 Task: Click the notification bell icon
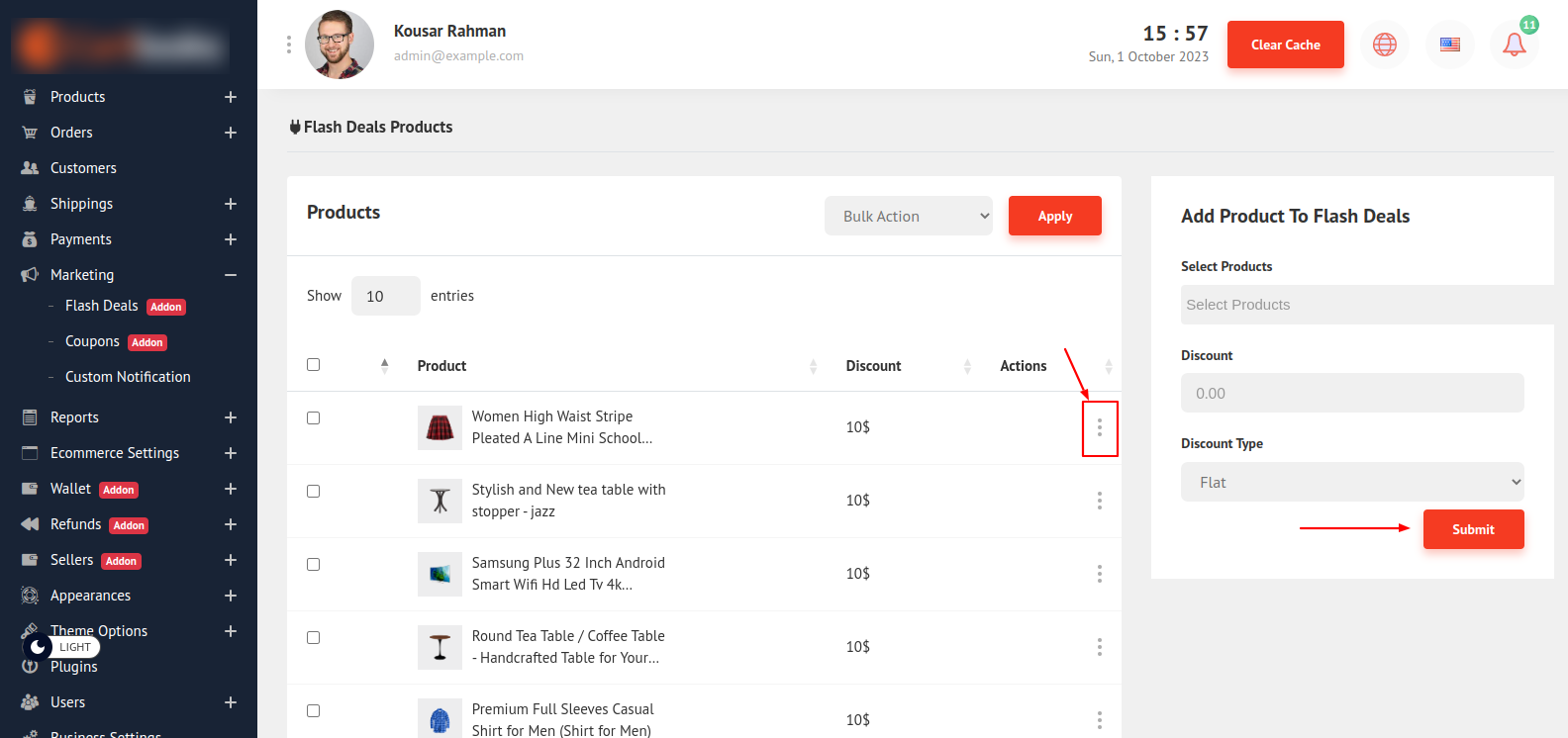[1514, 45]
